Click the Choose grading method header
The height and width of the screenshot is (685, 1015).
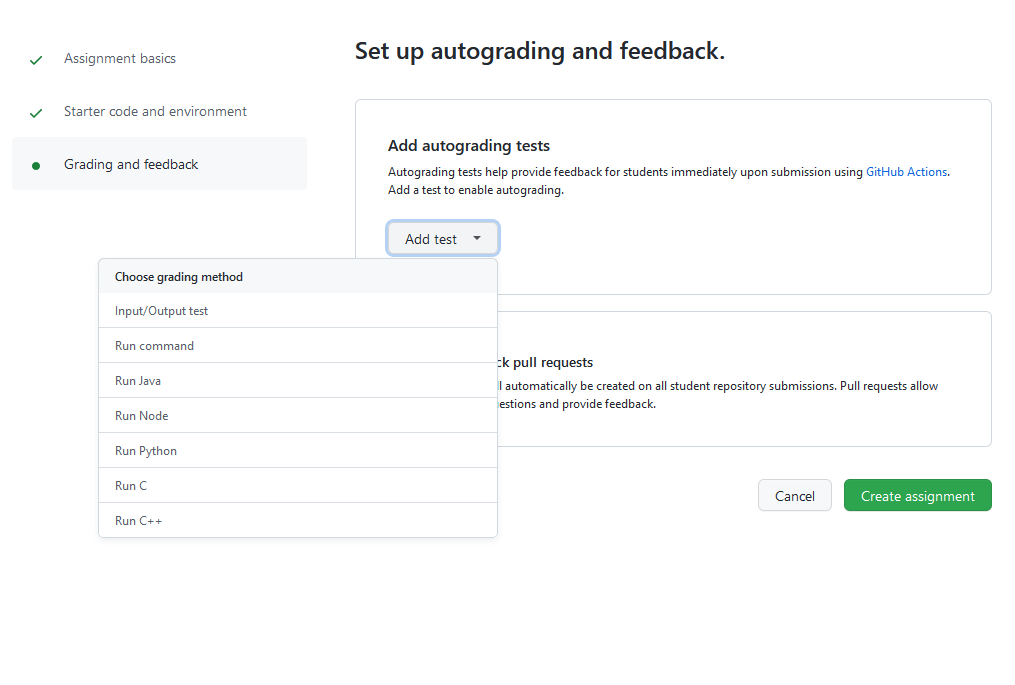tap(179, 276)
